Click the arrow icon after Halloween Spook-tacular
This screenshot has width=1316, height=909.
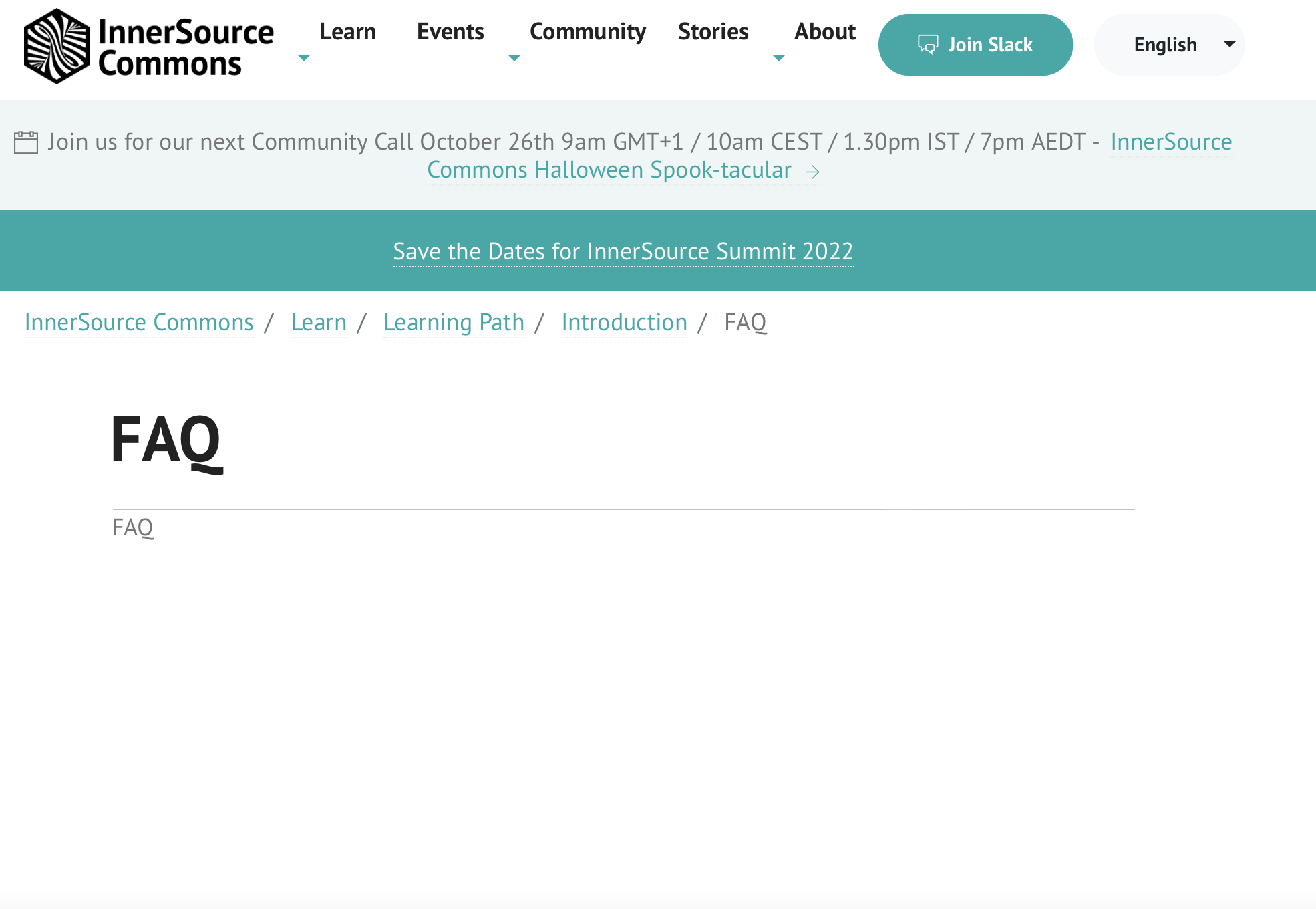point(812,172)
